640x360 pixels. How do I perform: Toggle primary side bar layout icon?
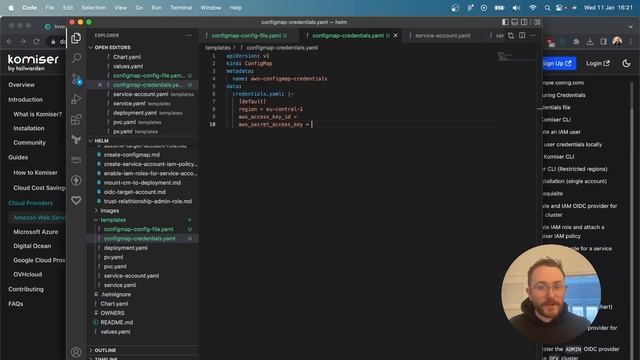pos(505,22)
